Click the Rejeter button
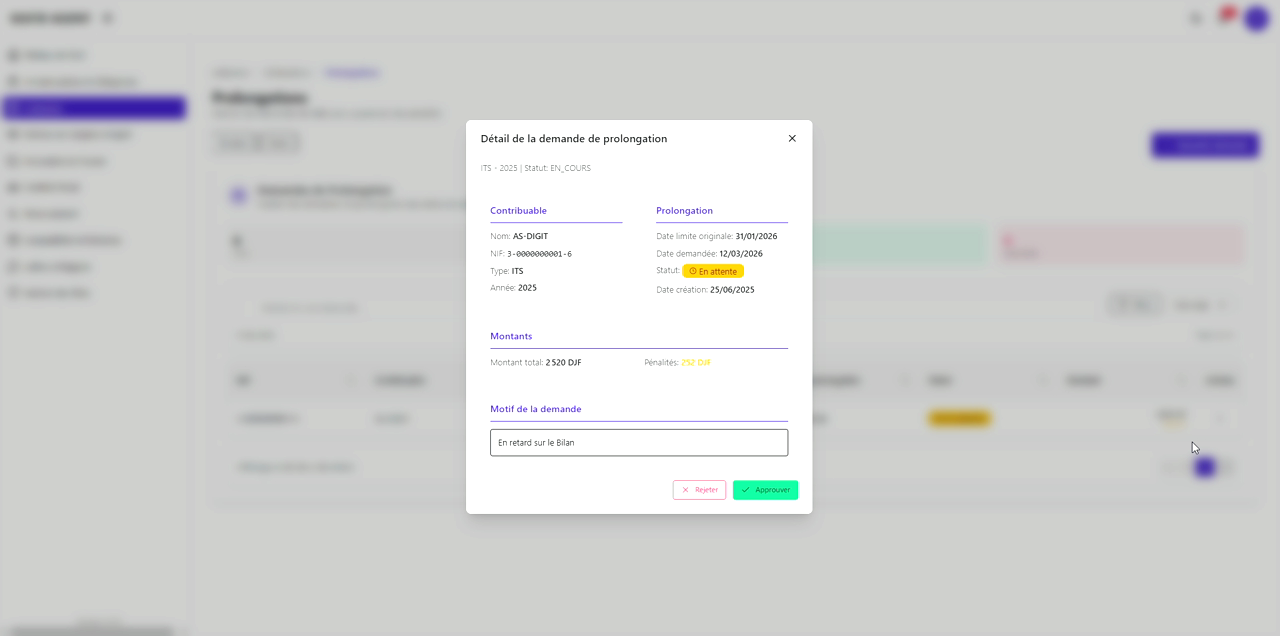 point(699,490)
